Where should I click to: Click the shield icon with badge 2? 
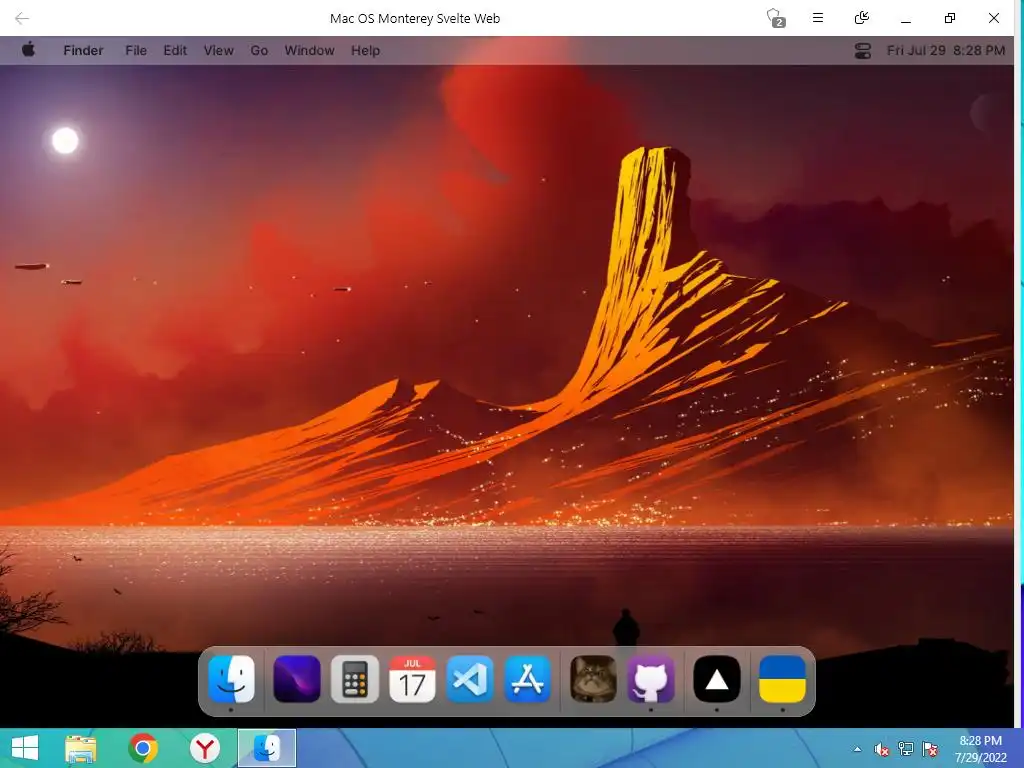coord(775,18)
